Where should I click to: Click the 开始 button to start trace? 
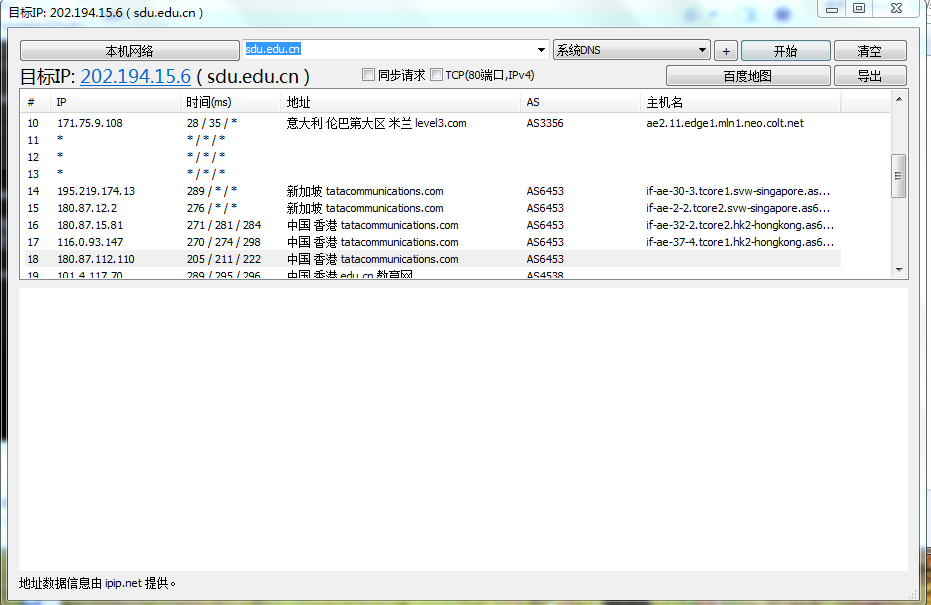(x=785, y=51)
